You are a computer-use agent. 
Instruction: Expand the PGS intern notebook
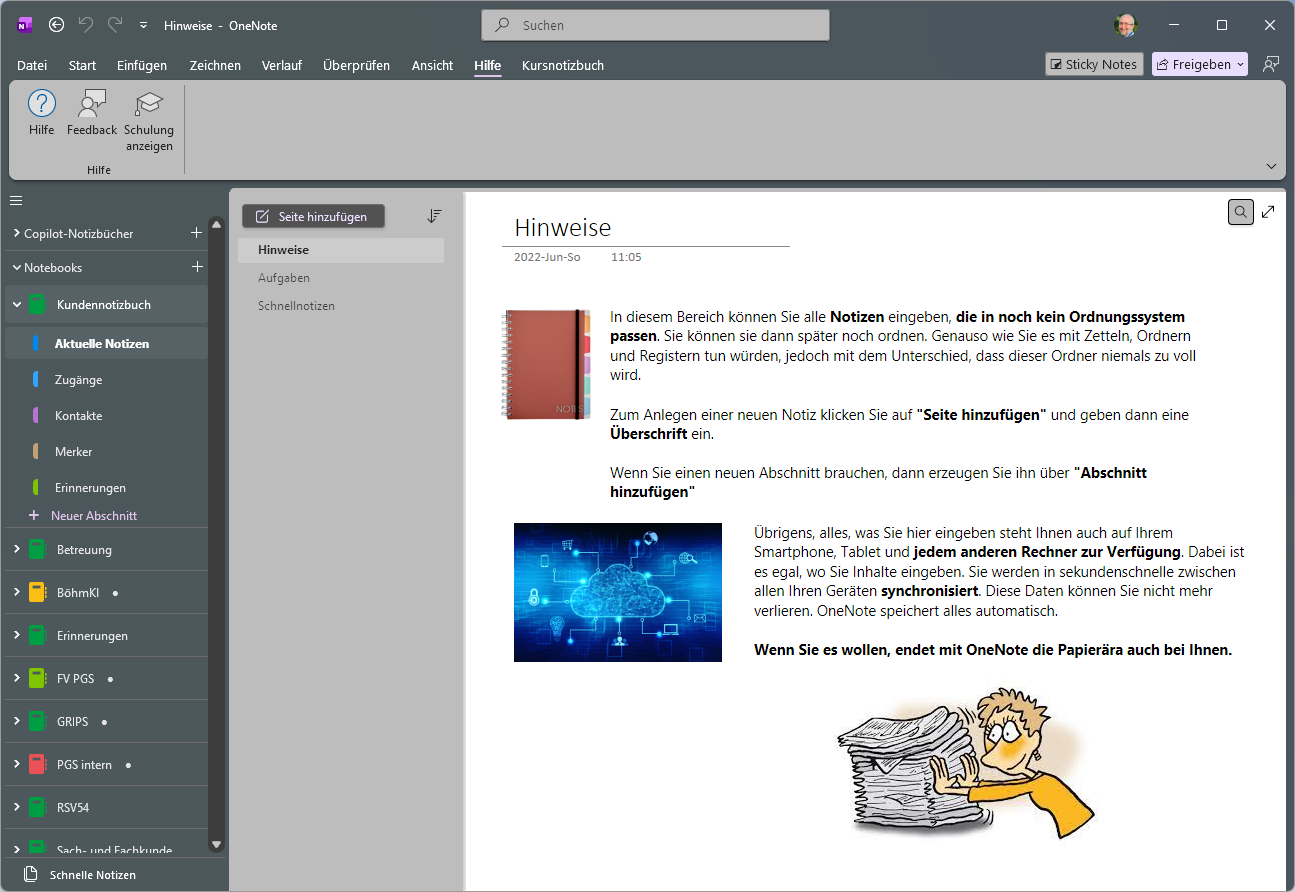coord(16,764)
